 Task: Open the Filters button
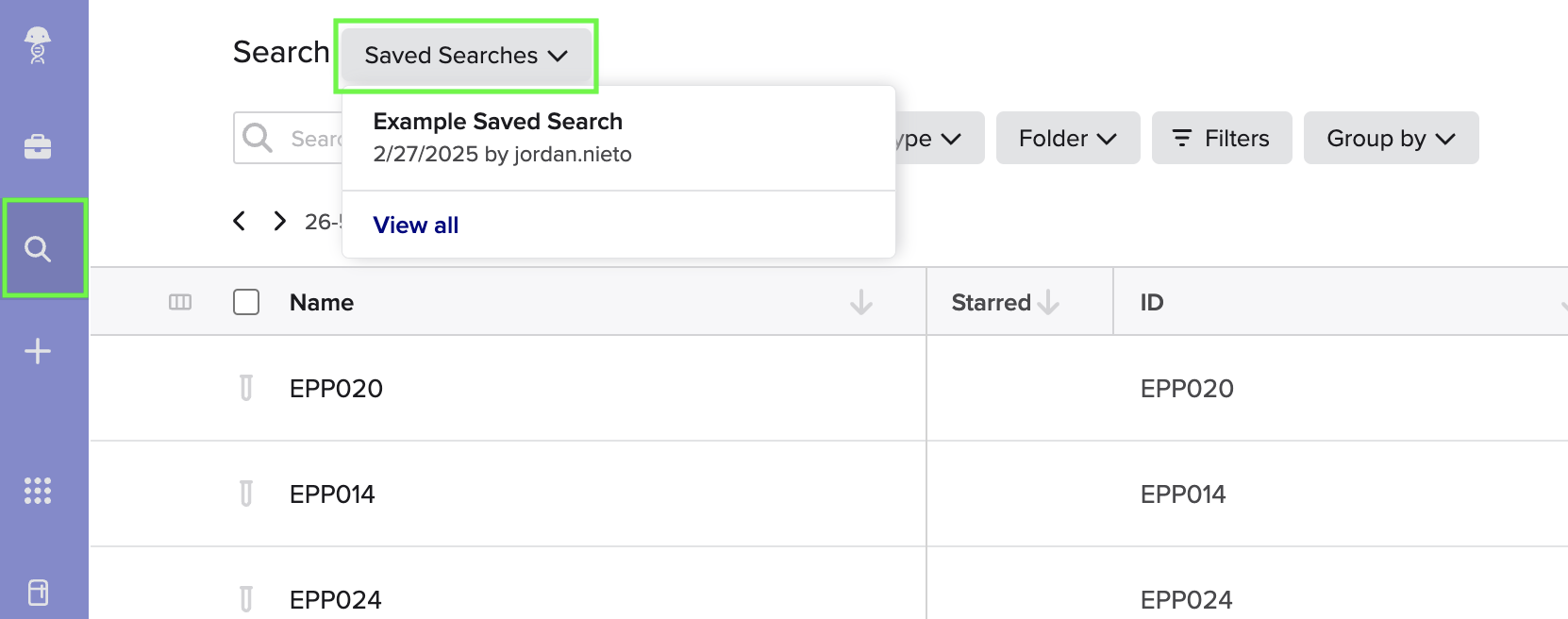1222,138
